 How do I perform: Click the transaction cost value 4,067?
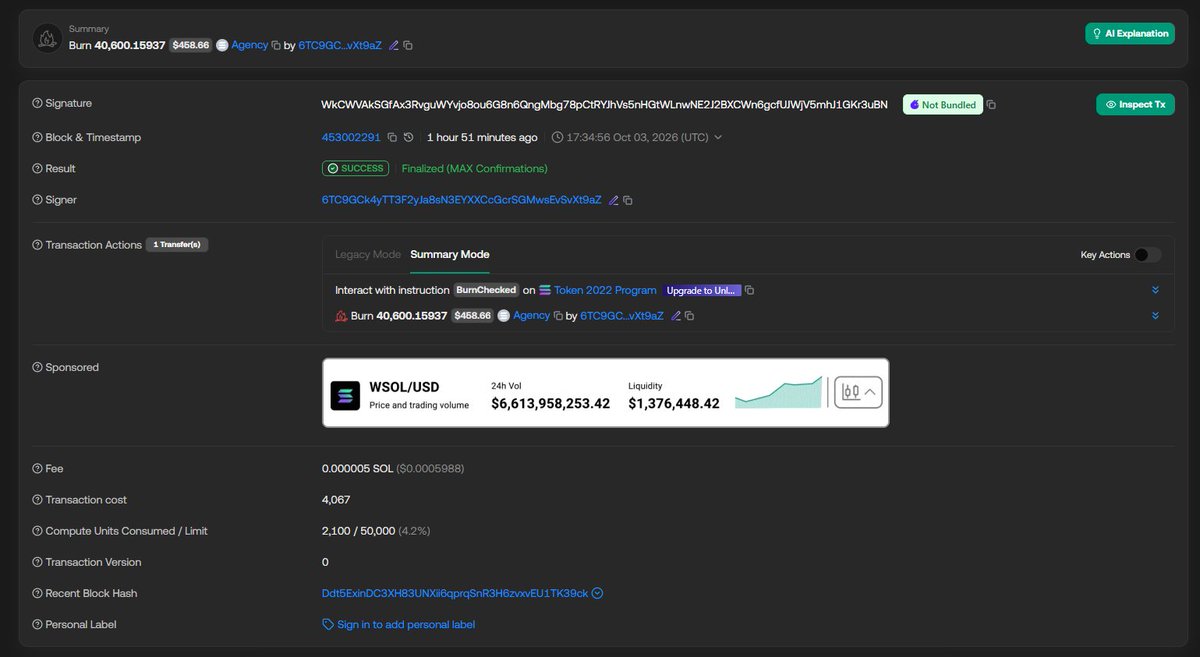336,499
